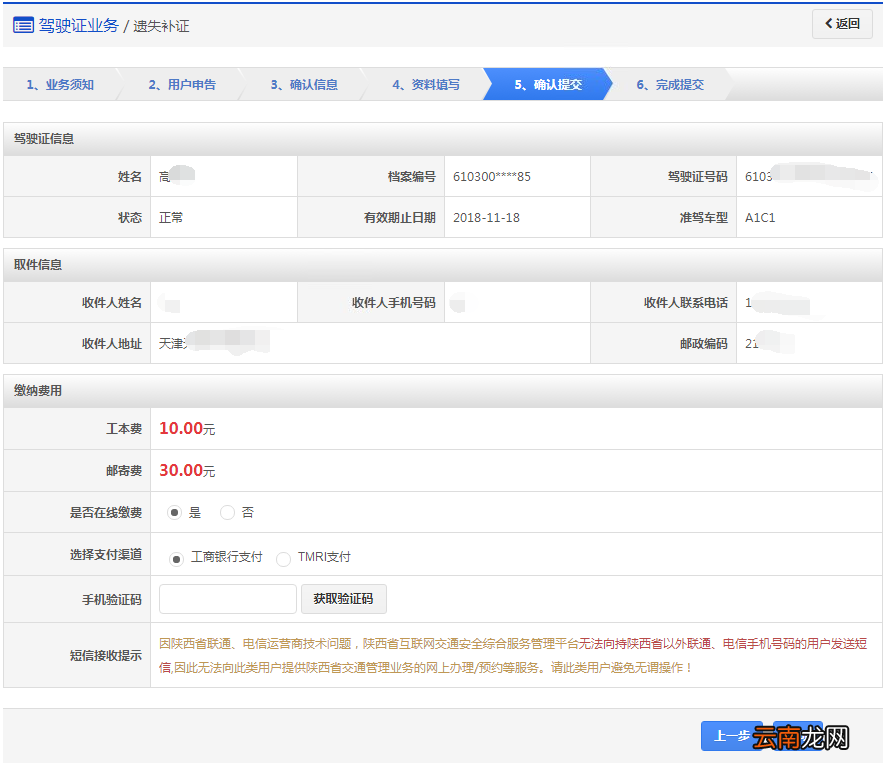This screenshot has height=766, width=886.
Task: Click the 收件人联系电话 label
Action: pyautogui.click(x=685, y=303)
